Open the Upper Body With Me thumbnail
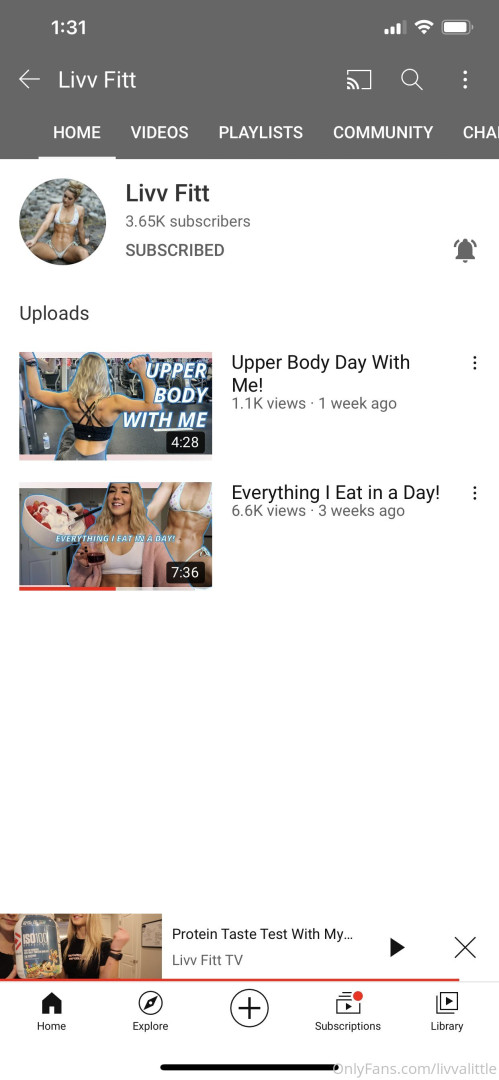This screenshot has height=1080, width=499. click(115, 406)
